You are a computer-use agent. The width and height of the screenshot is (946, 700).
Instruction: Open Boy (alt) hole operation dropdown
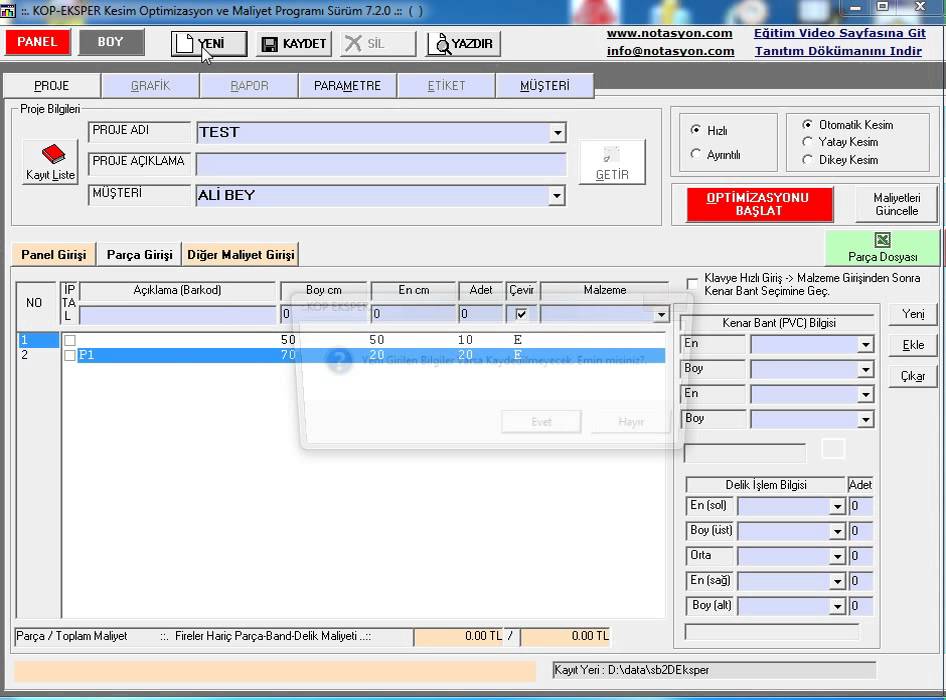837,606
